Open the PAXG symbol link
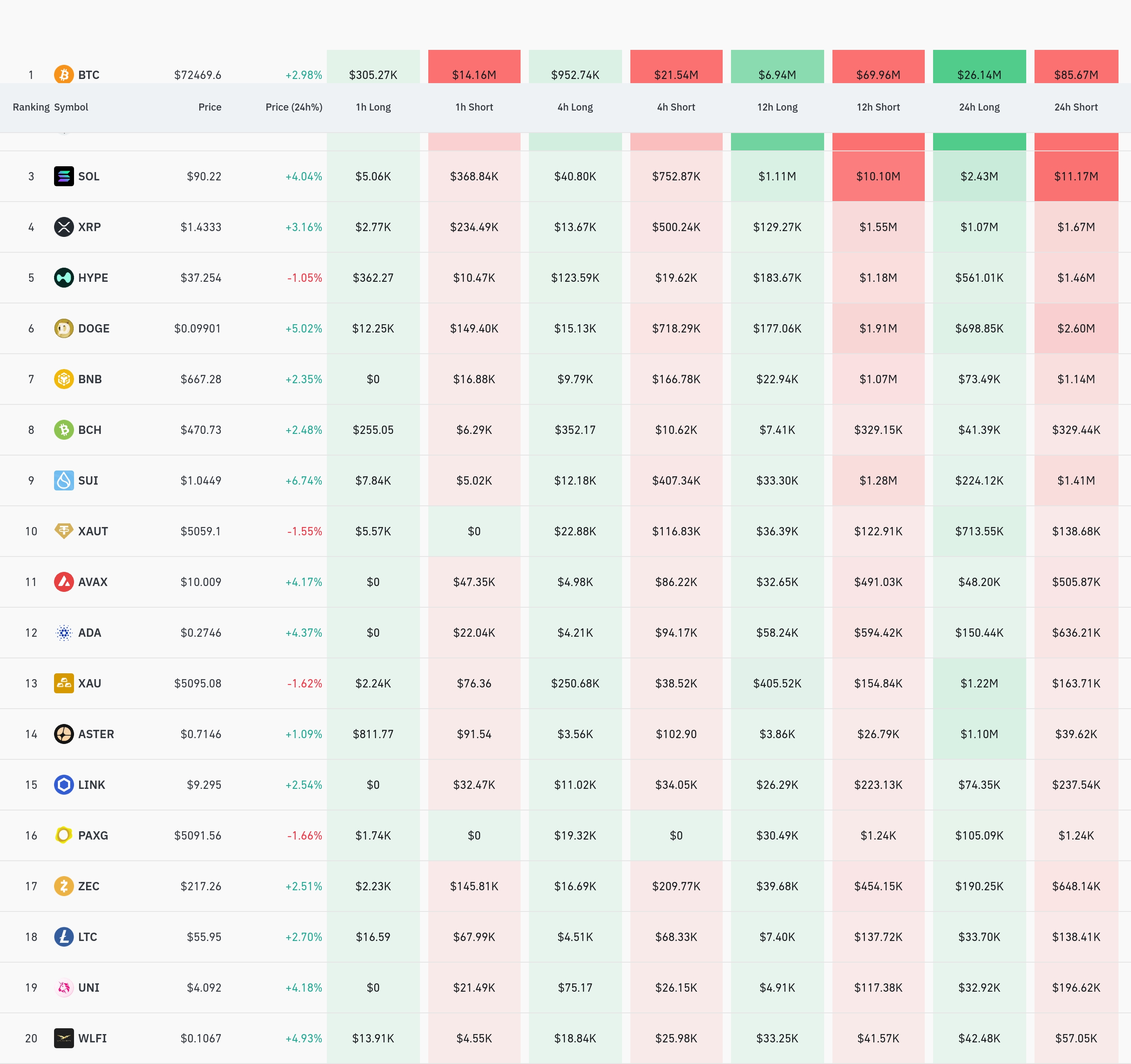This screenshot has width=1131, height=1064. pos(93,835)
